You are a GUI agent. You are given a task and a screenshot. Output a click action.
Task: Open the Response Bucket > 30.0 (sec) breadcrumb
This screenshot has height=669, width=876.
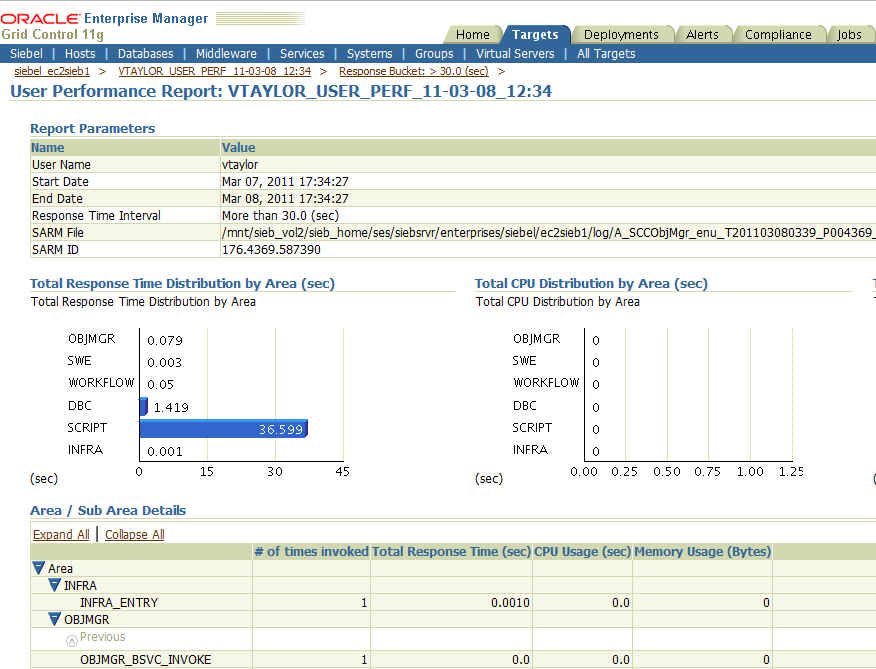tap(413, 72)
